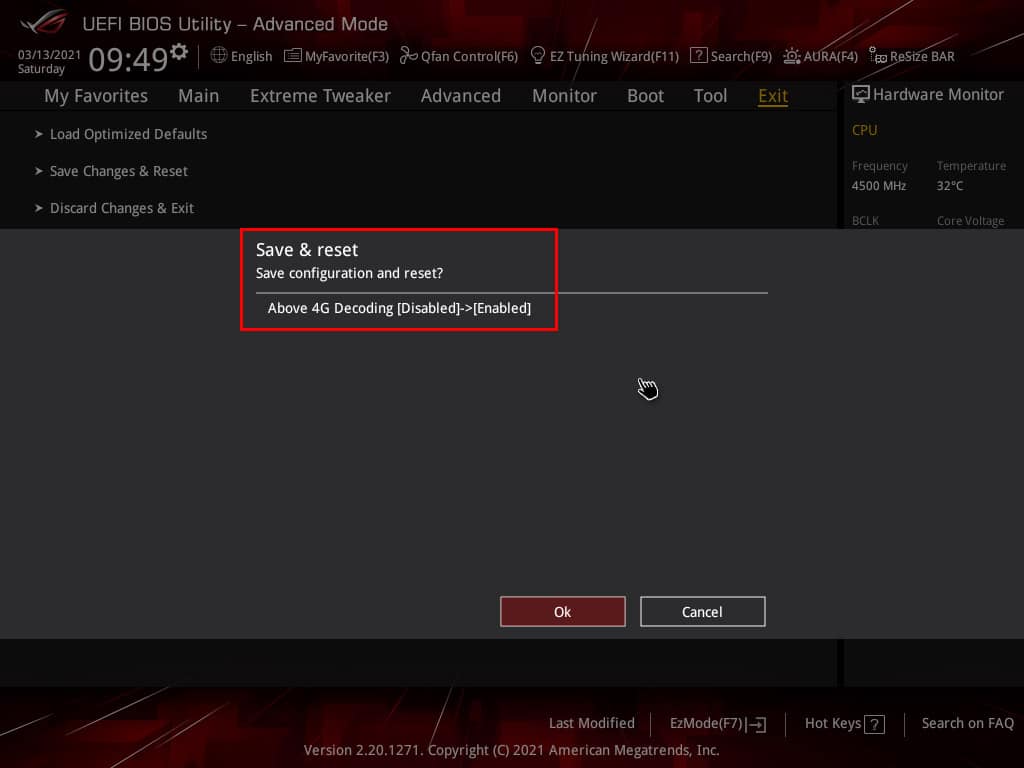Choose Discard Changes & Exit
Image resolution: width=1024 pixels, height=768 pixels.
point(121,208)
